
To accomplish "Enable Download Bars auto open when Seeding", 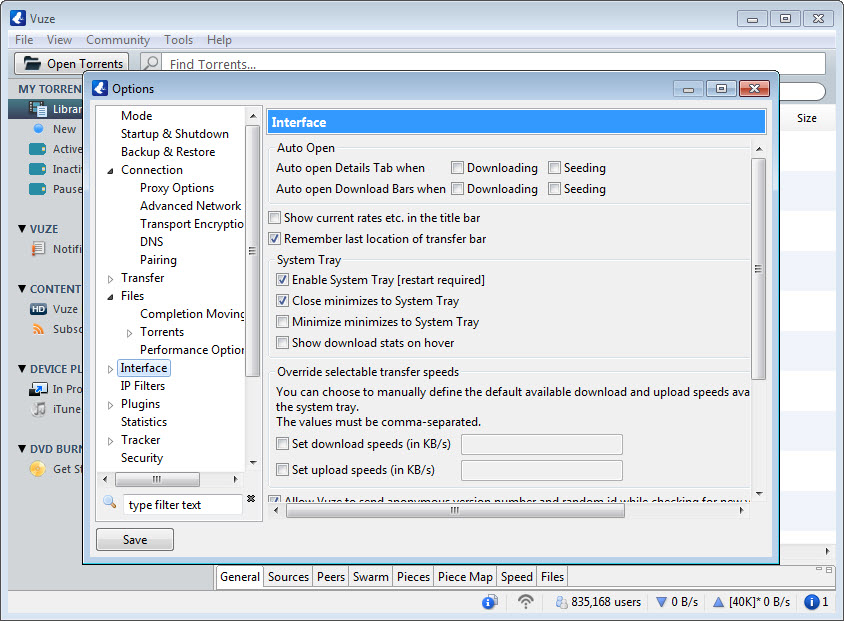I will tap(554, 188).
